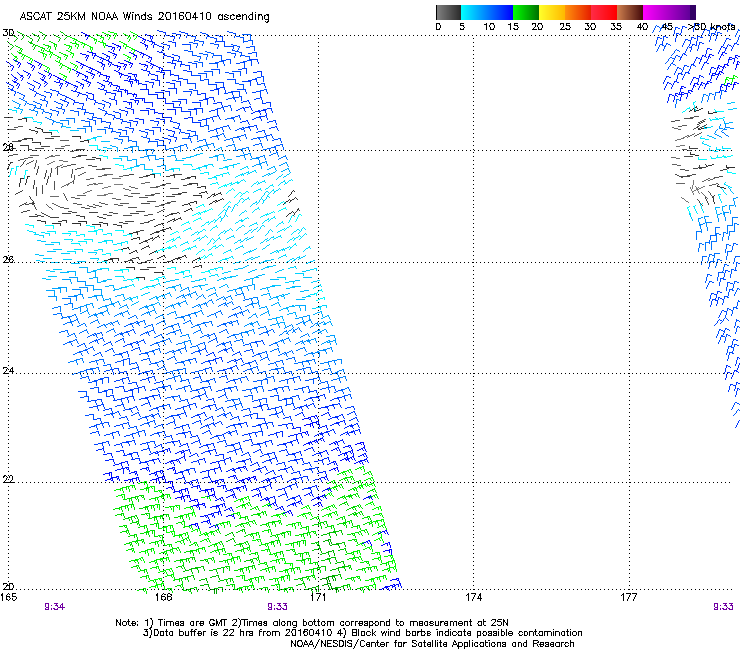This screenshot has height=650, width=740.
Task: Click the latitude label 26
Action: tap(8, 260)
